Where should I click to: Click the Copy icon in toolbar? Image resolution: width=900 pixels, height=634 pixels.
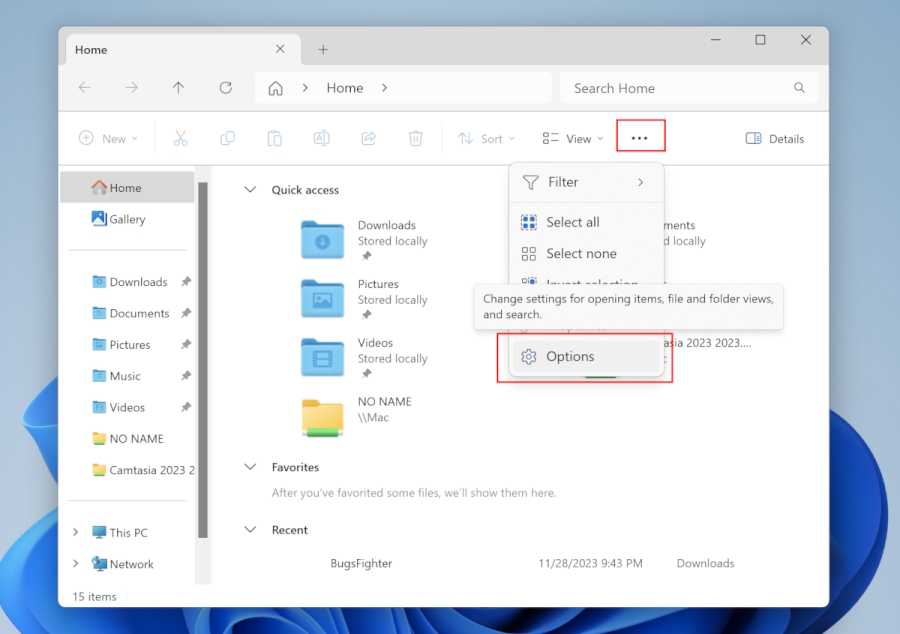[228, 139]
